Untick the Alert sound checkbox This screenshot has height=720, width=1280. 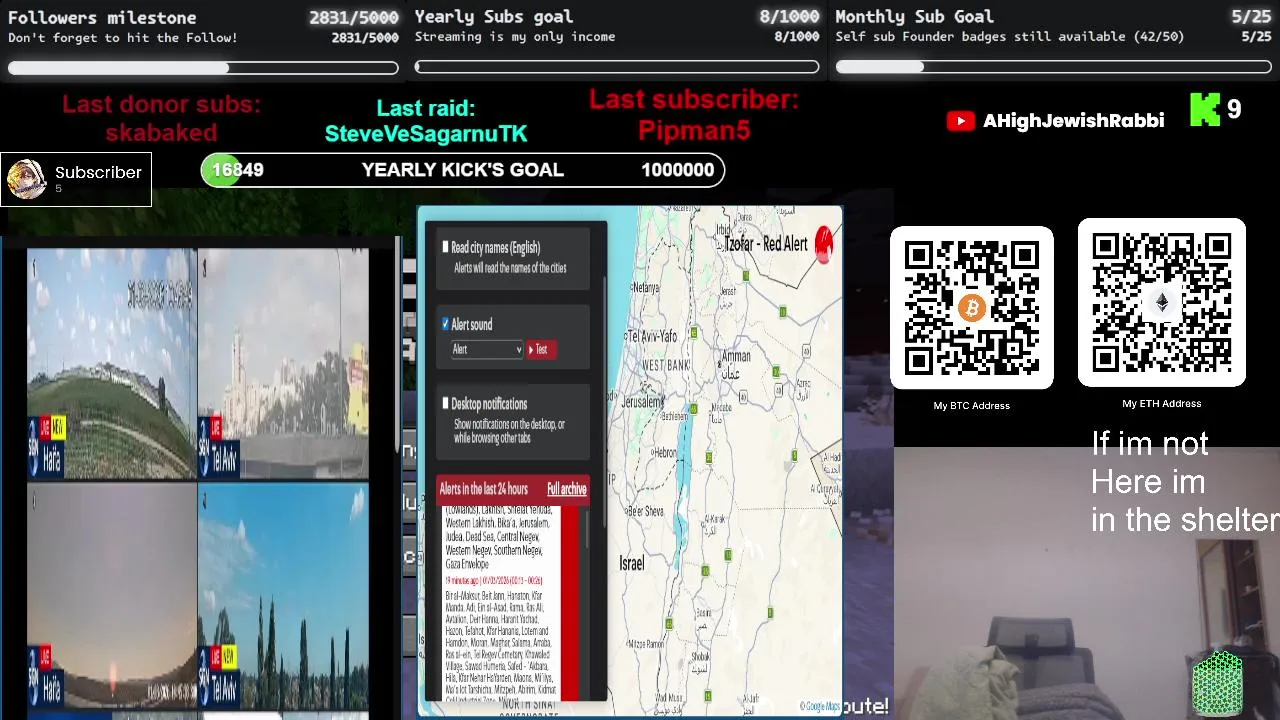[446, 324]
